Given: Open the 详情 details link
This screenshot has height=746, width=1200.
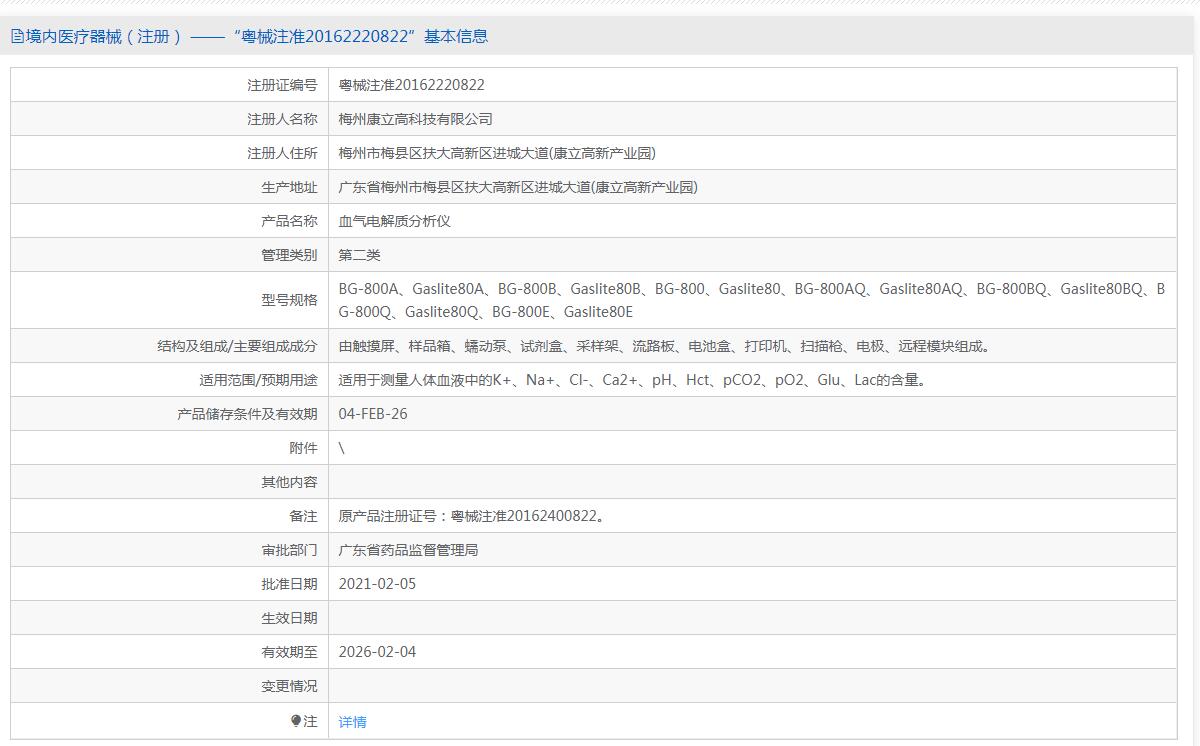Looking at the screenshot, I should click(352, 722).
